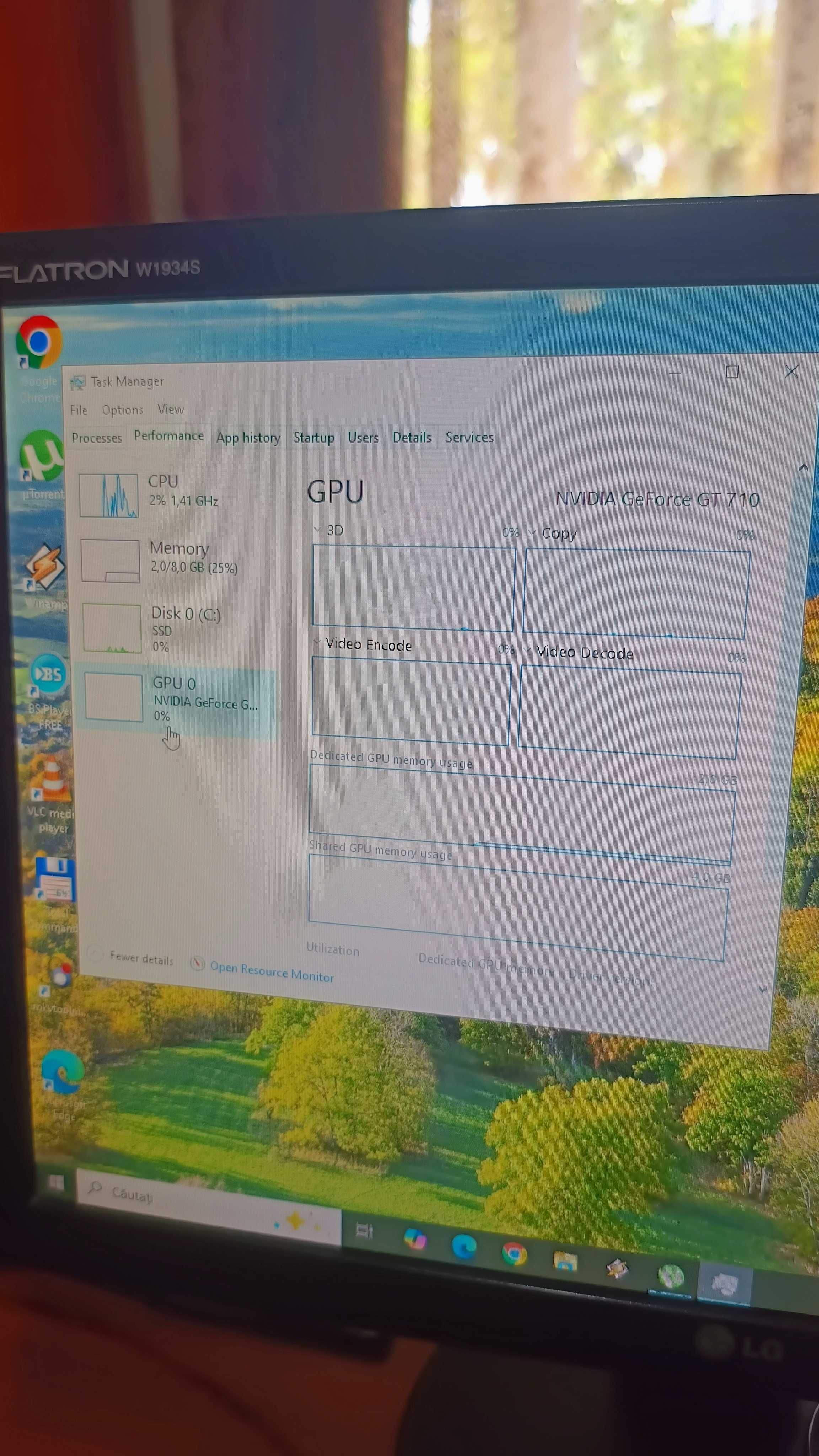Image resolution: width=819 pixels, height=1456 pixels.
Task: Click scroll up arrow in GPU pane
Action: pos(803,467)
